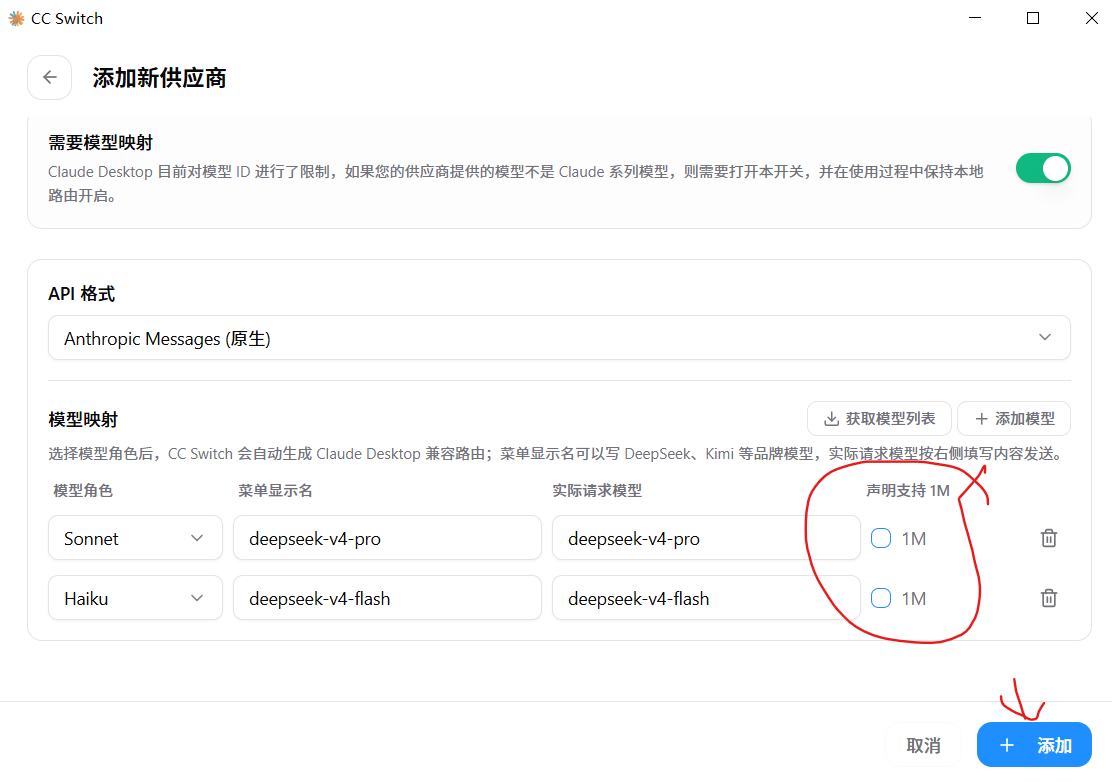Click the 取消 button
The width and height of the screenshot is (1112, 782).
click(923, 745)
